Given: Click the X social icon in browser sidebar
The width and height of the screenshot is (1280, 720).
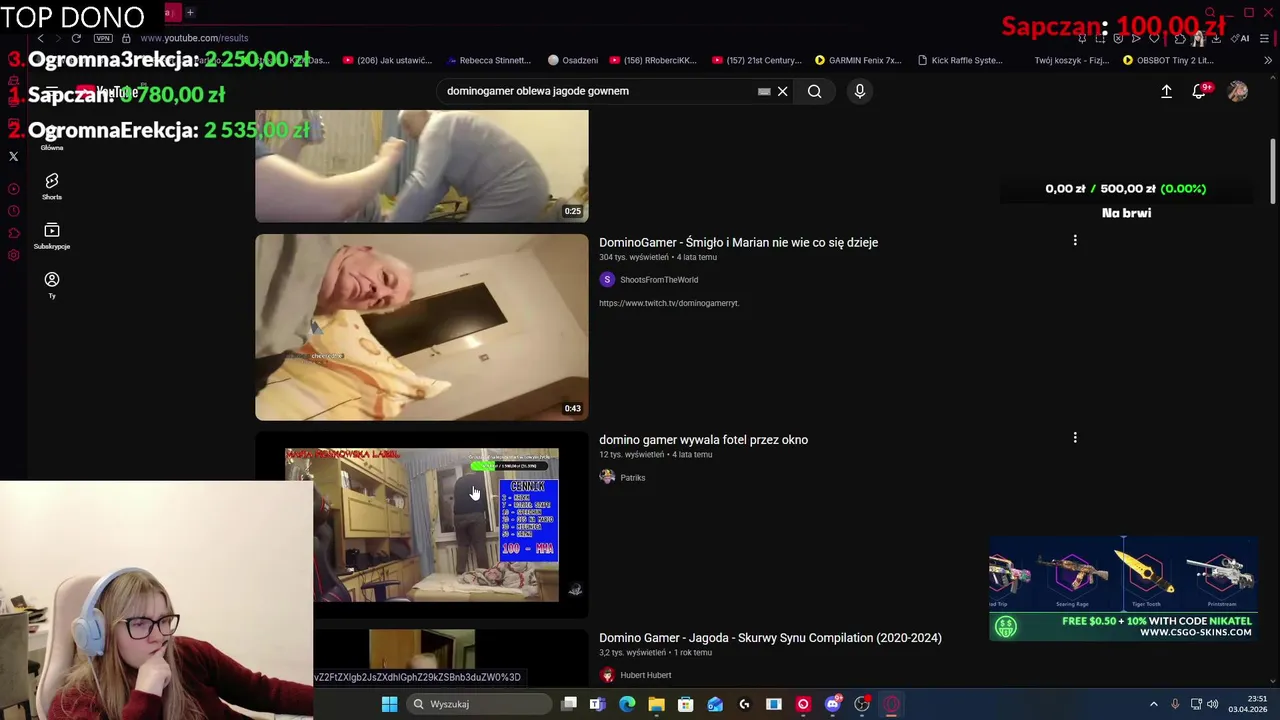Looking at the screenshot, I should [x=14, y=156].
